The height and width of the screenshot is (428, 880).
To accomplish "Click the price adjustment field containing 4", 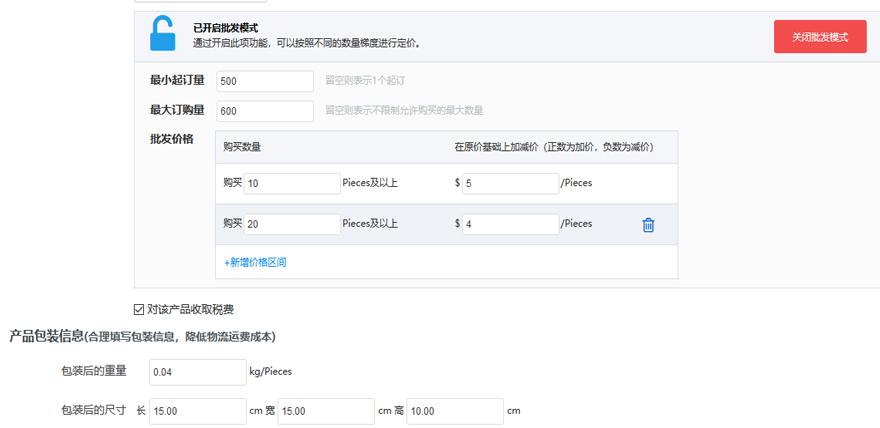I will tap(510, 224).
